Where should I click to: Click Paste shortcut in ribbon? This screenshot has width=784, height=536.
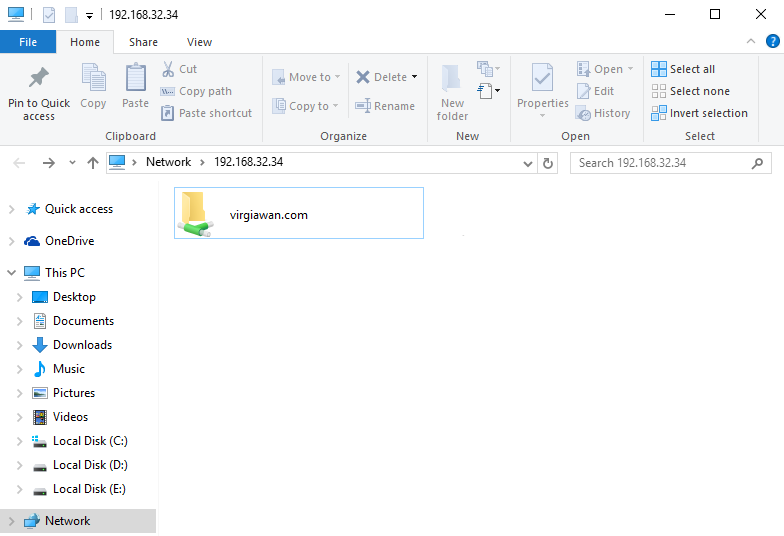[206, 113]
